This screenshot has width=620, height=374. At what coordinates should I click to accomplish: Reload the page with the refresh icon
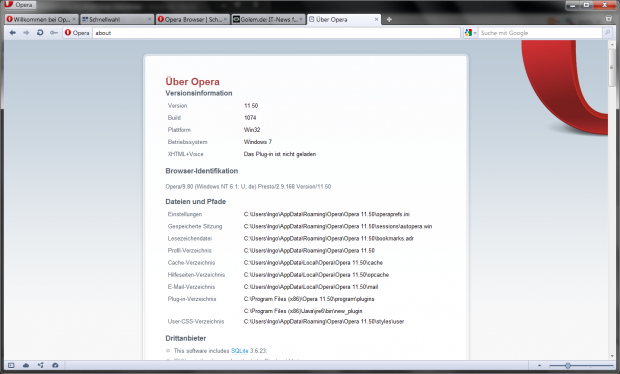pyautogui.click(x=40, y=33)
